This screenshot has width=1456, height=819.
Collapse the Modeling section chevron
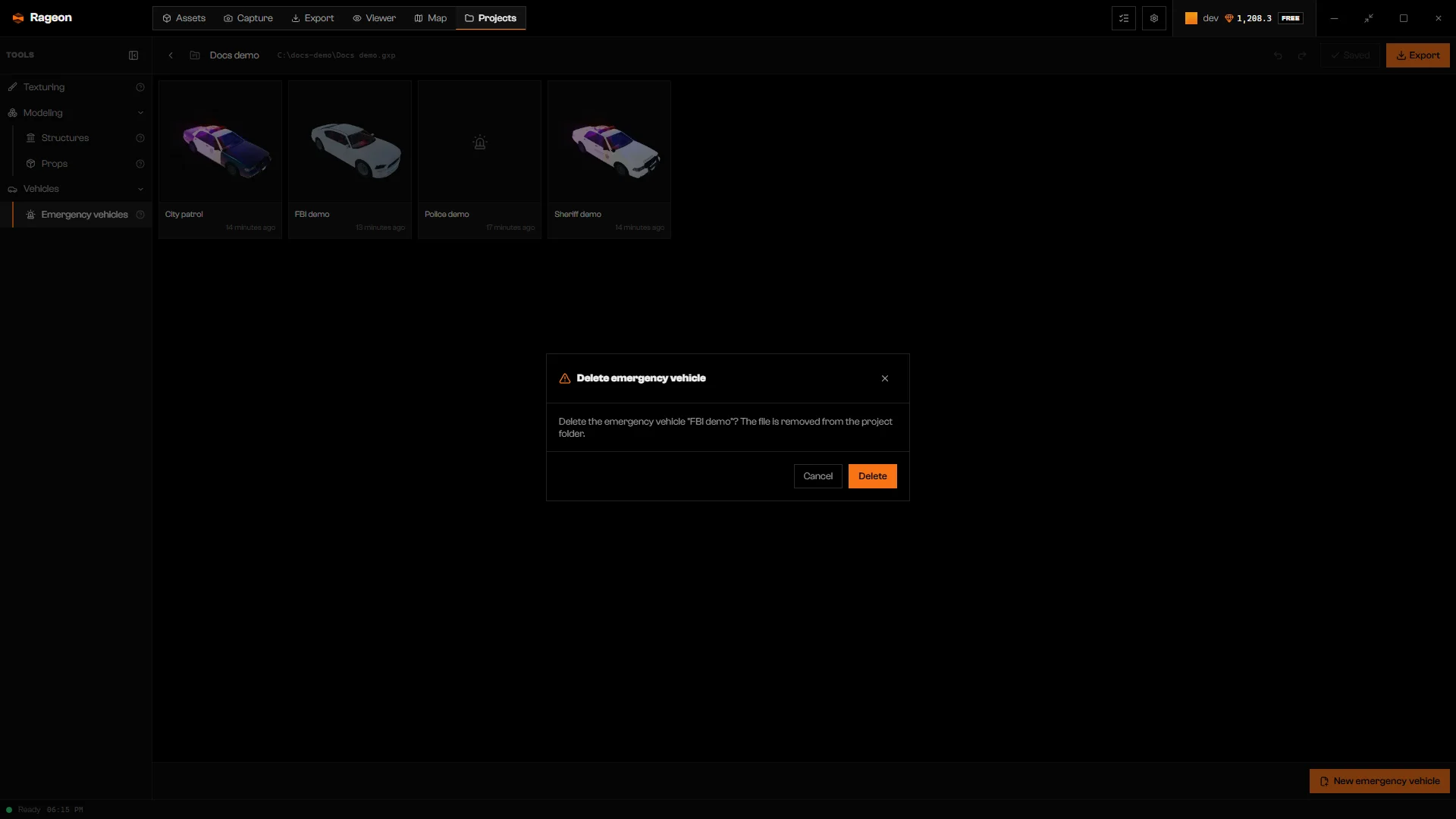pyautogui.click(x=140, y=113)
